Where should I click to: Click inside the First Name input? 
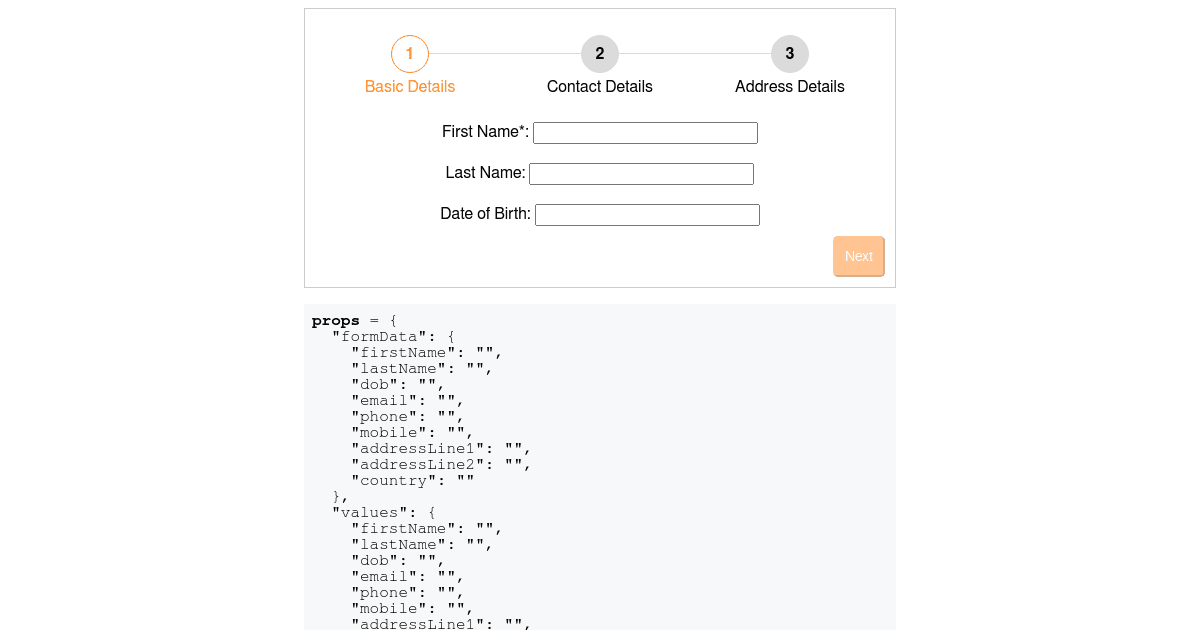pos(645,132)
